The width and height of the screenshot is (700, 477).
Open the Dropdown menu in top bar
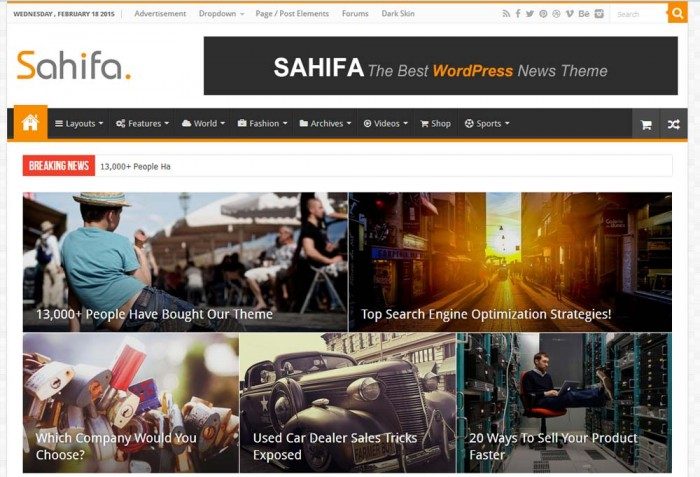221,14
